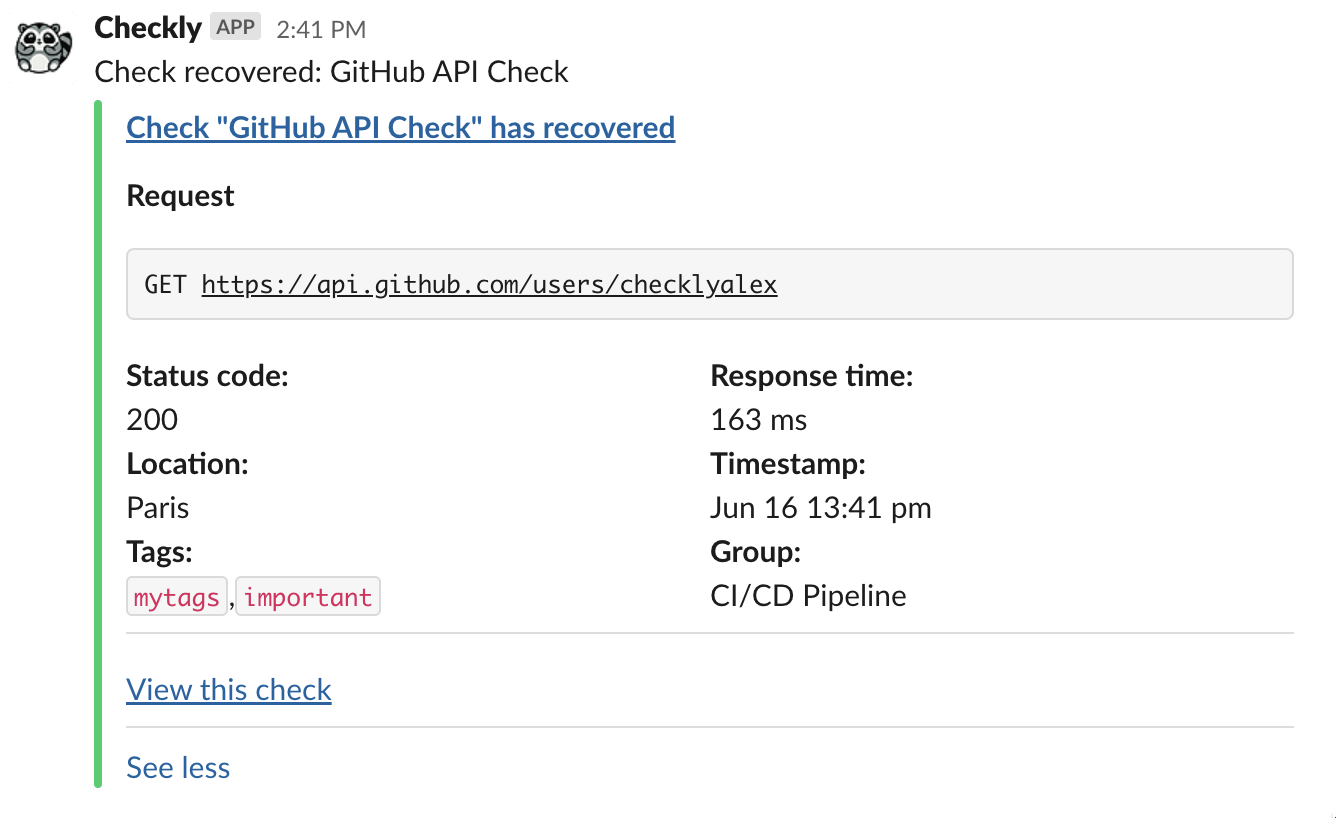This screenshot has width=1336, height=818.
Task: Click the 2:41 PM message timestamp
Action: pyautogui.click(x=320, y=28)
